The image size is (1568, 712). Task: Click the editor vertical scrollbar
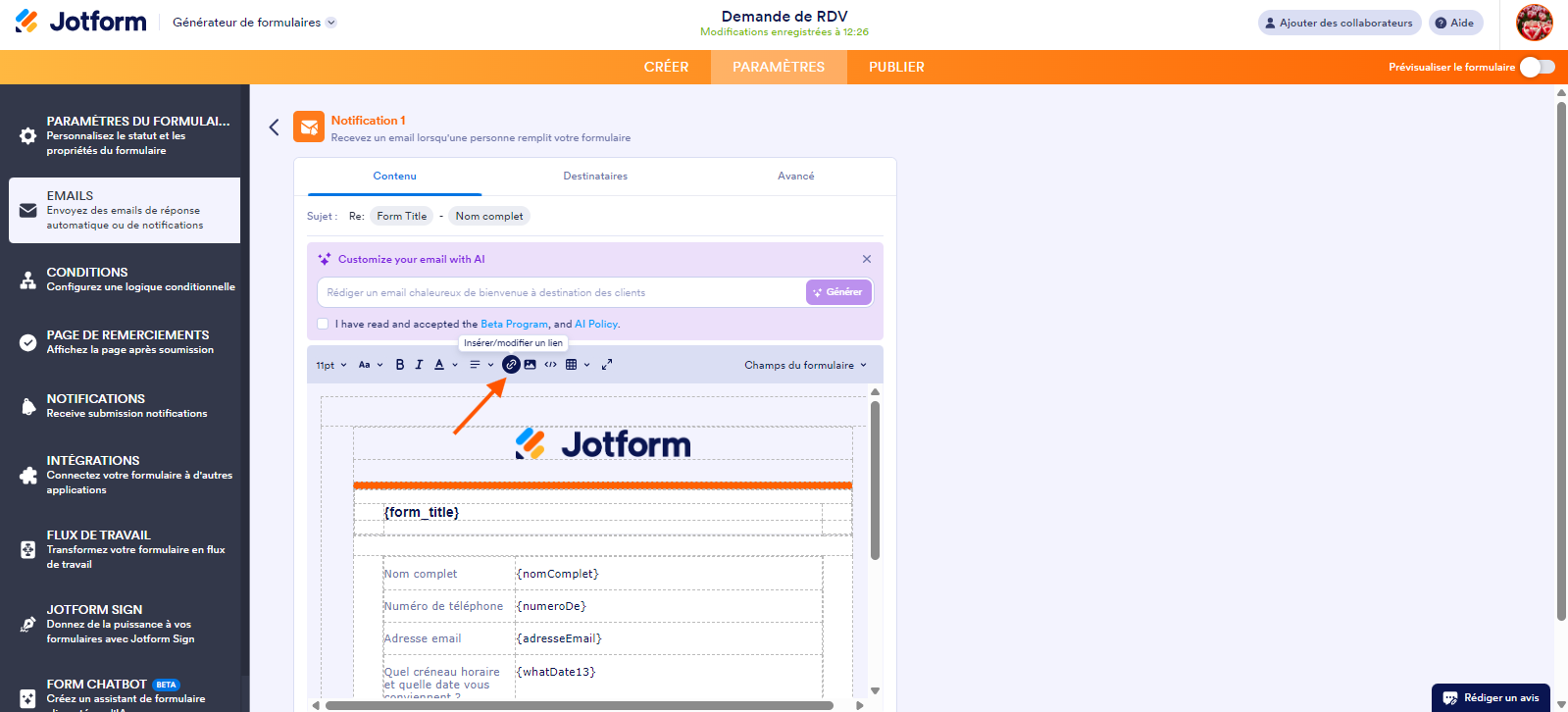876,481
